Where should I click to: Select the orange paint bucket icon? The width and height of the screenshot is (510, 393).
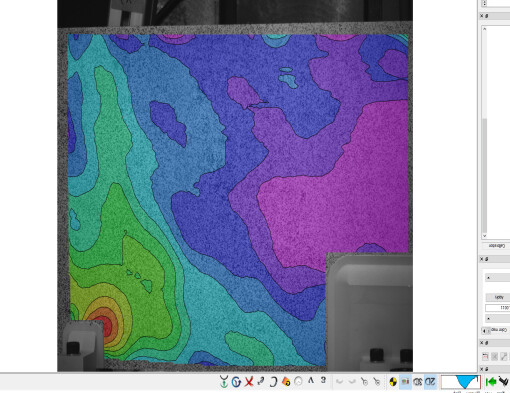[x=286, y=381]
